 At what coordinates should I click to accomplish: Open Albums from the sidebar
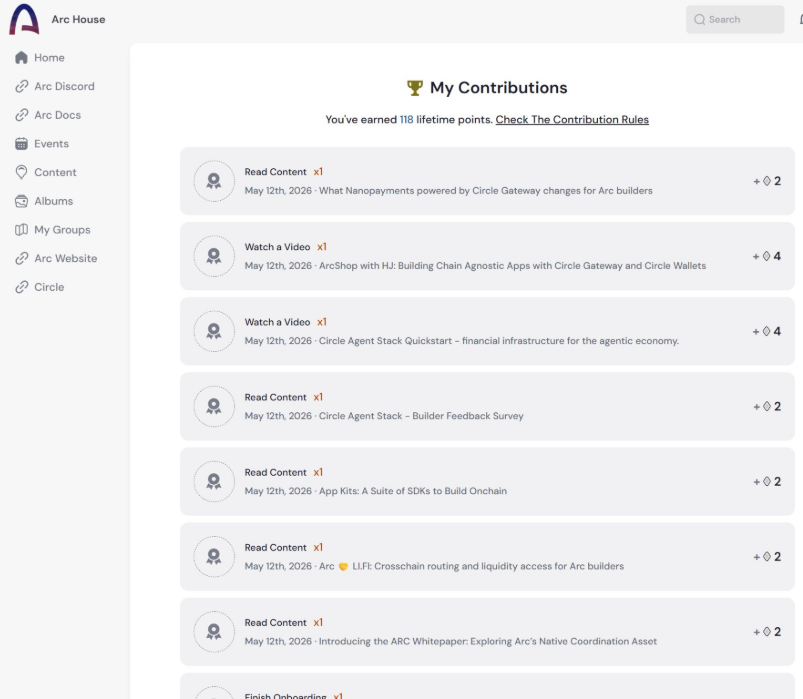[44, 201]
